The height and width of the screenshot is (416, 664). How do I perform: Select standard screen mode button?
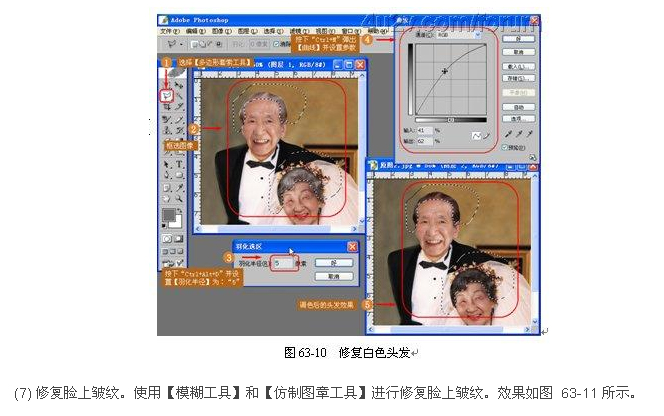pos(165,251)
